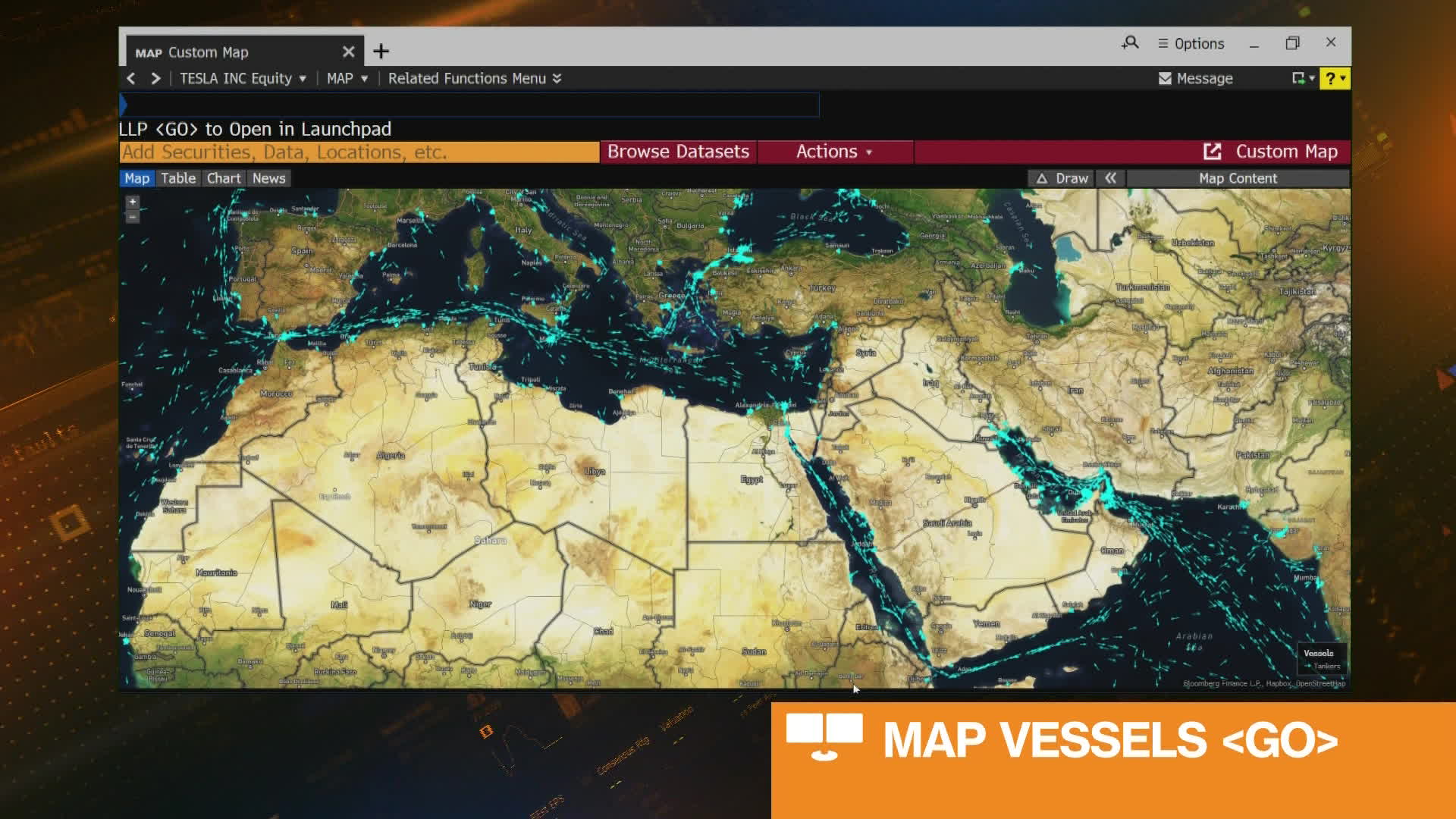Viewport: 1456px width, 819px height.
Task: Collapse the toolbar with the double-chevron control
Action: click(x=1110, y=177)
